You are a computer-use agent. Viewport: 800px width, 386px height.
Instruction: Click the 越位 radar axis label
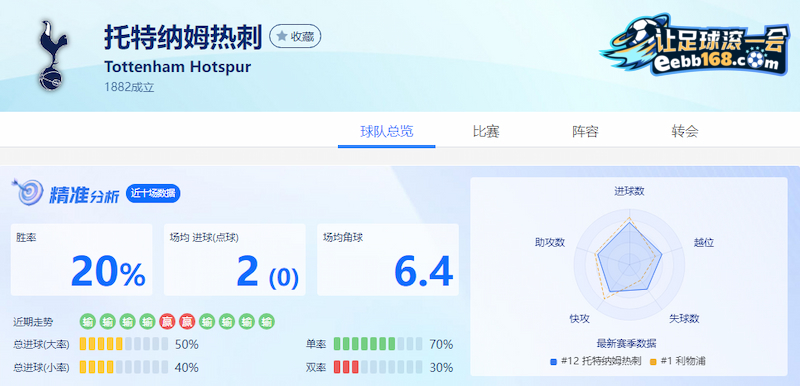(704, 243)
